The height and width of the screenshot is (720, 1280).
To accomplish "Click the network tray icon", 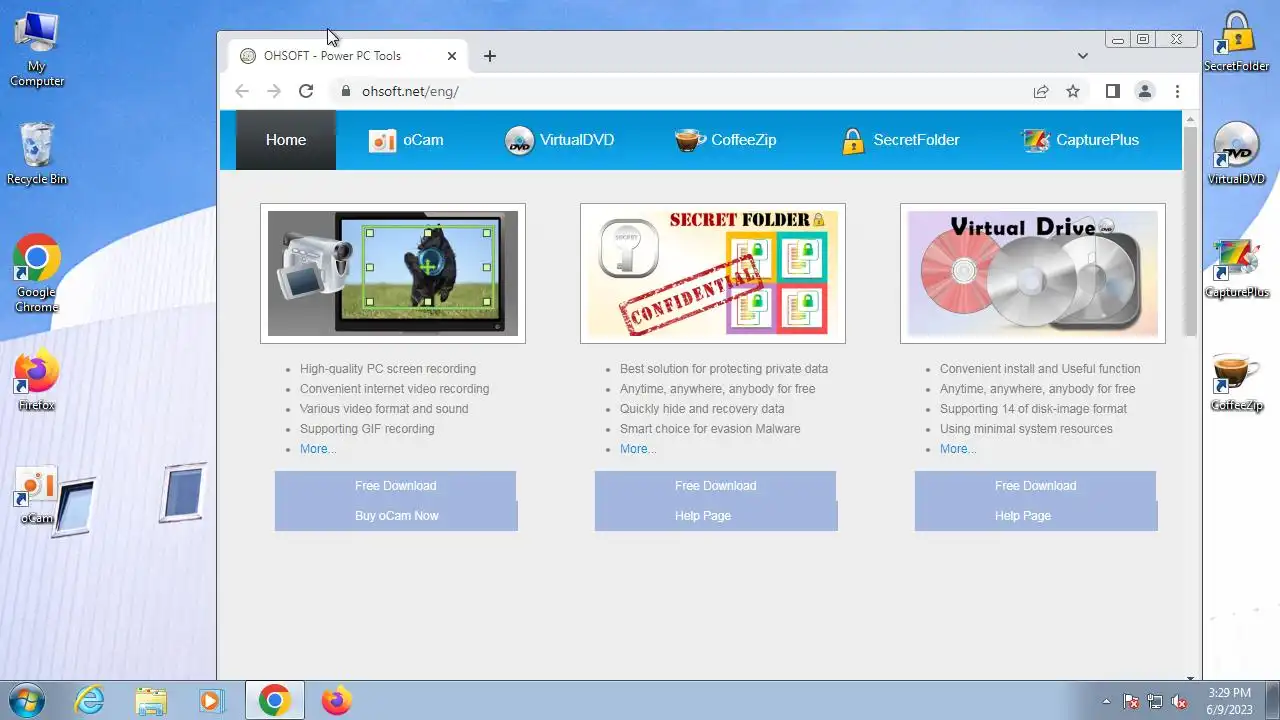I will coord(1155,702).
